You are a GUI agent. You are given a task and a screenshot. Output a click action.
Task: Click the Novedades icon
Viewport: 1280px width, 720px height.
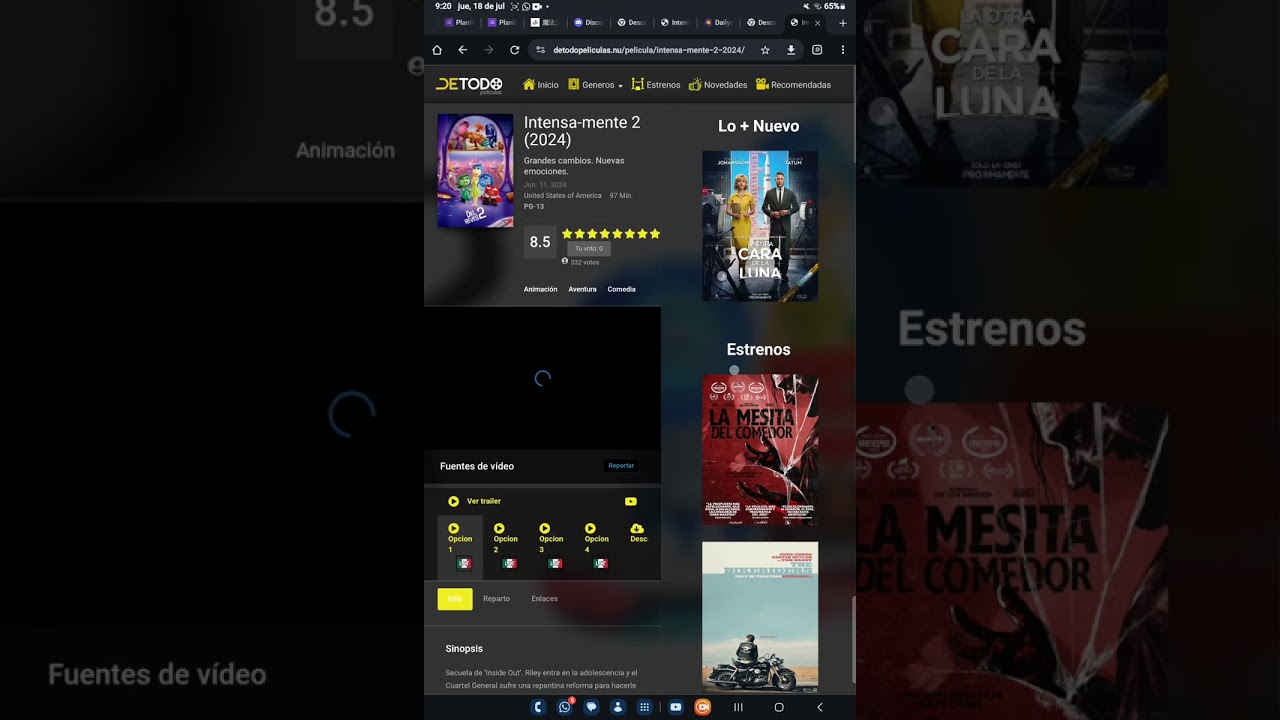(695, 84)
